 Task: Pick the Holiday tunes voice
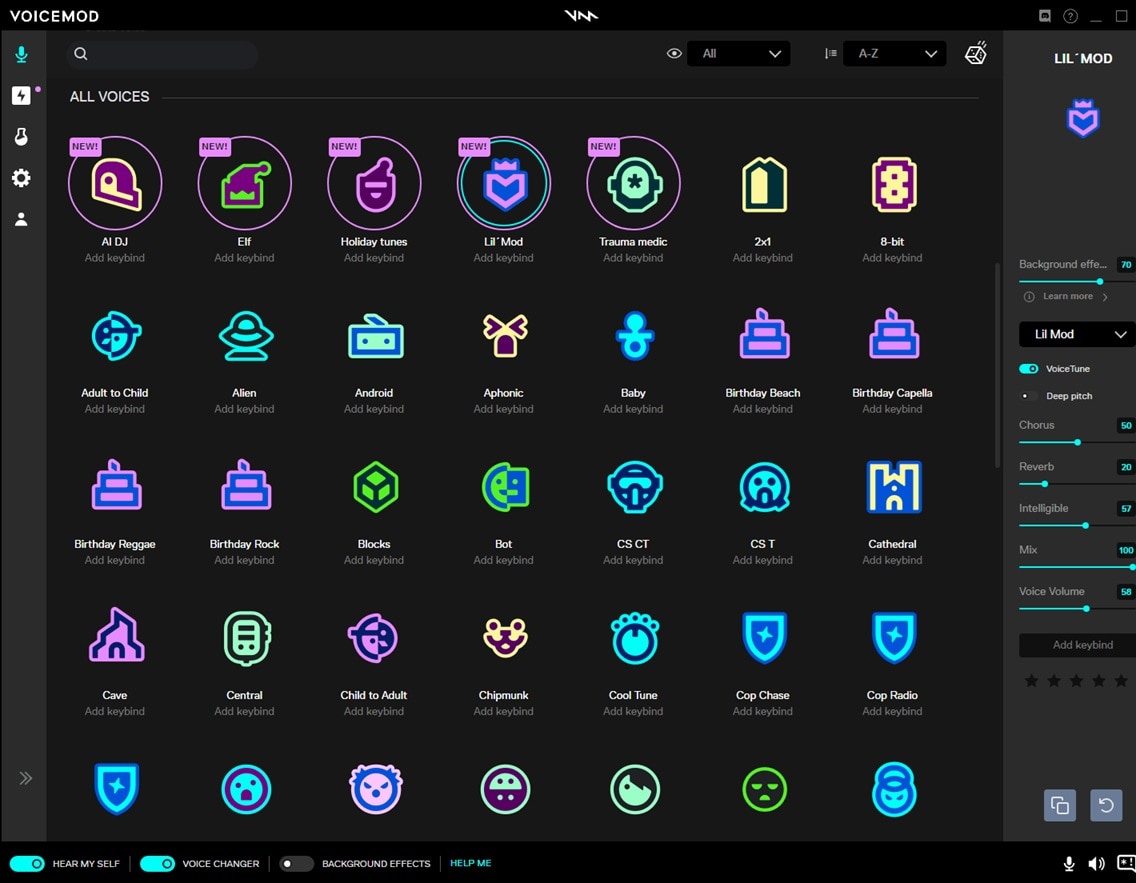click(x=374, y=183)
